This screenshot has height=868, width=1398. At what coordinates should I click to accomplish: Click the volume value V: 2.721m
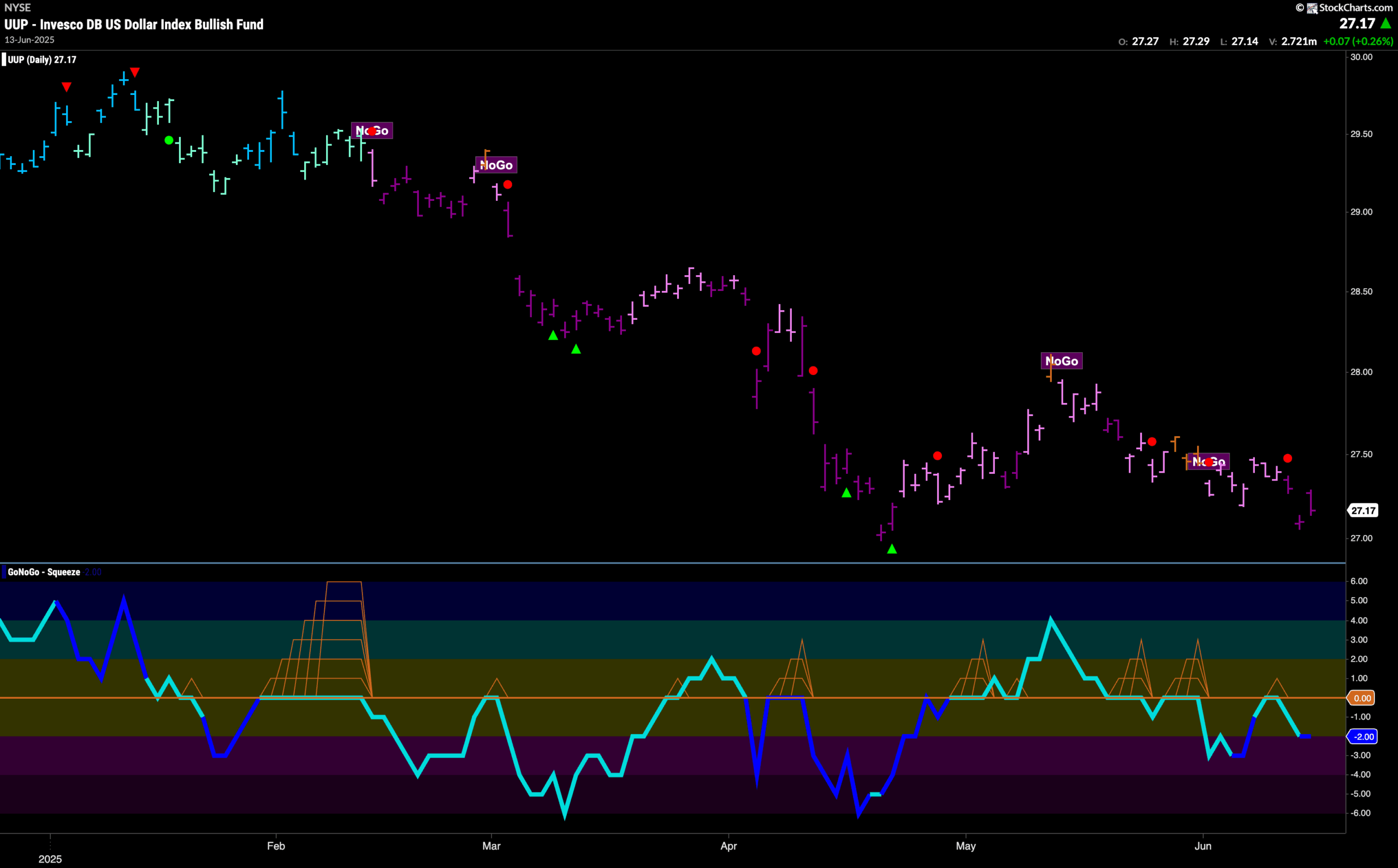point(1293,41)
